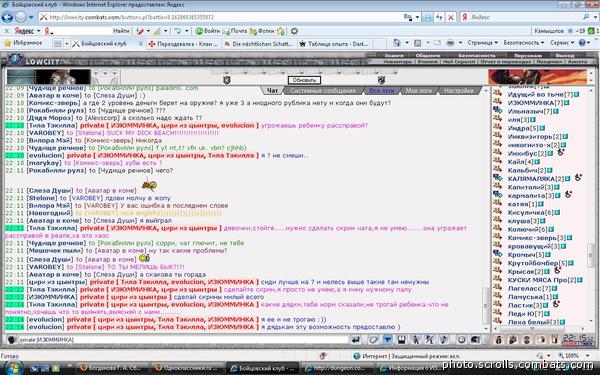Click the Войти login button
This screenshot has height=375, width=600.
(x=208, y=31)
